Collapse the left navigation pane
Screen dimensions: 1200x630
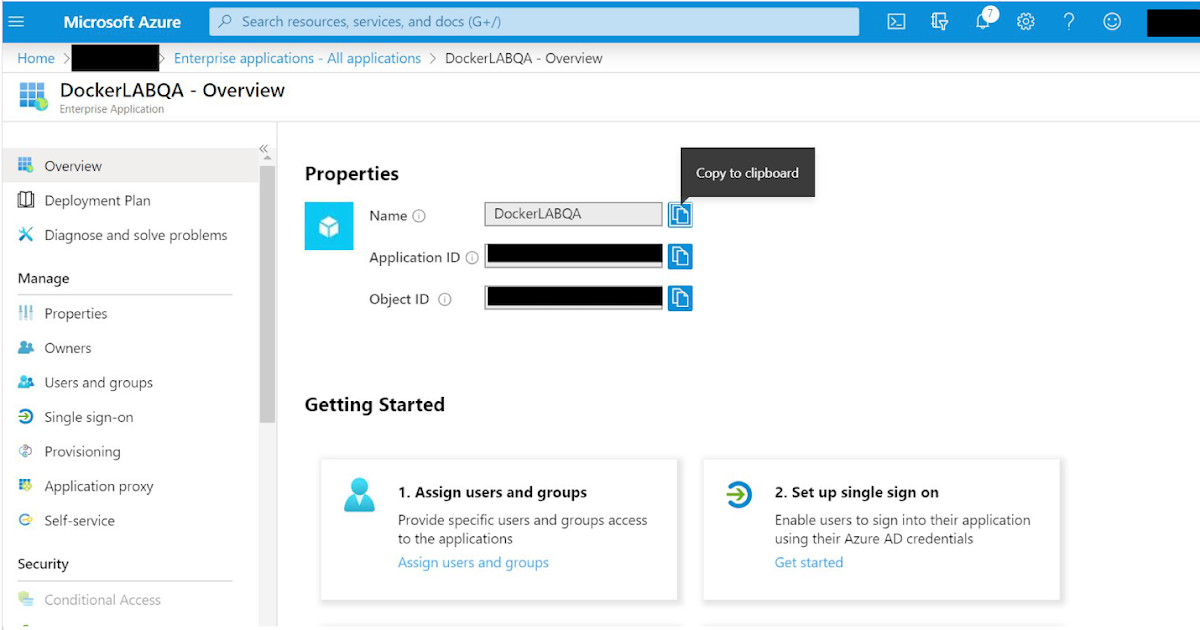[263, 147]
